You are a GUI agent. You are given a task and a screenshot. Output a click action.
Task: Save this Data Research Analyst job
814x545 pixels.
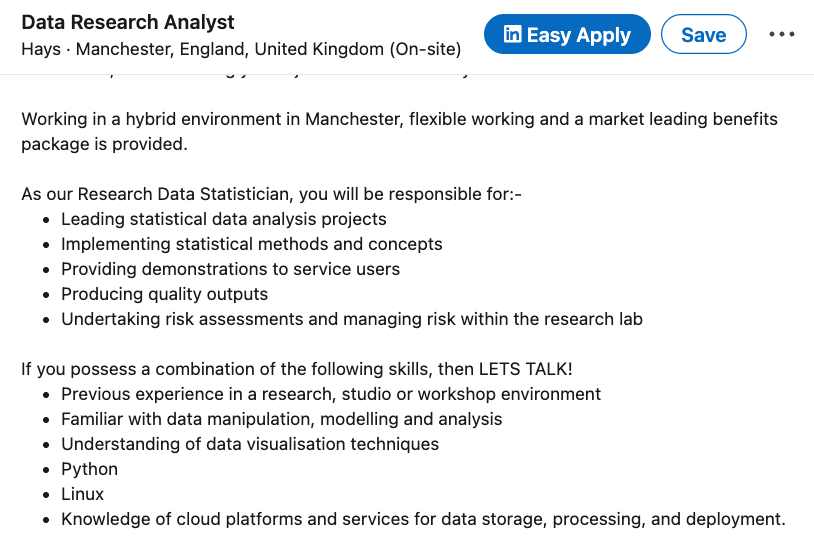703,34
